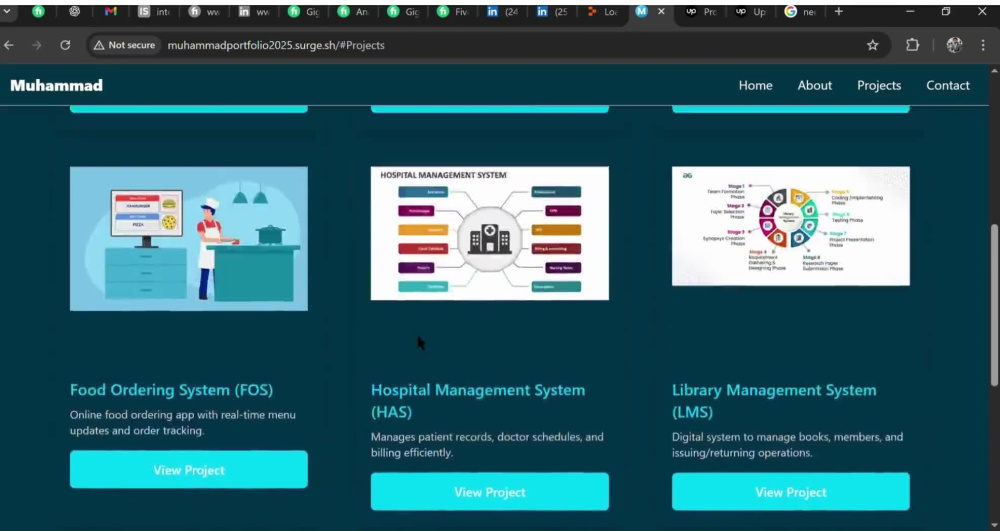Image resolution: width=1000 pixels, height=531 pixels.
Task: Reload the current page
Action: [x=65, y=45]
